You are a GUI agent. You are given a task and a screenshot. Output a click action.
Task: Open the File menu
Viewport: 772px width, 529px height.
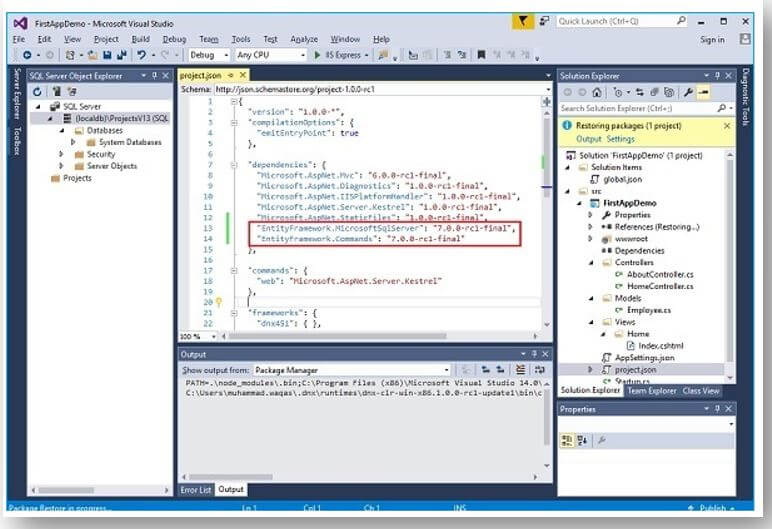[19, 39]
